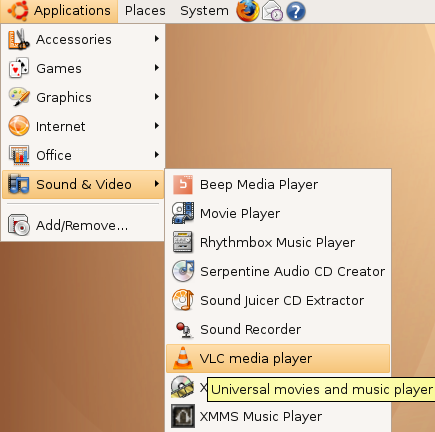Click the Rhythmbox stereo icon
Image resolution: width=435 pixels, height=432 pixels.
(x=183, y=242)
